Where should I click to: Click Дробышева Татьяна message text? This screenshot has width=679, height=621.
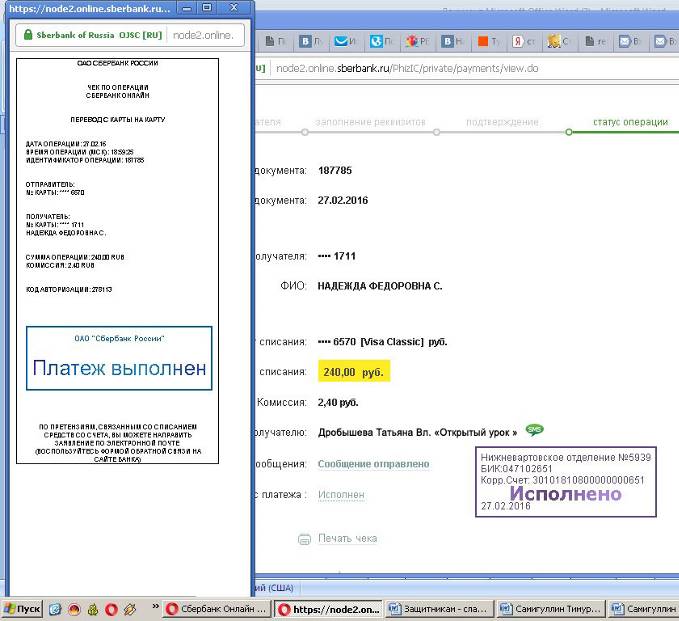417,432
